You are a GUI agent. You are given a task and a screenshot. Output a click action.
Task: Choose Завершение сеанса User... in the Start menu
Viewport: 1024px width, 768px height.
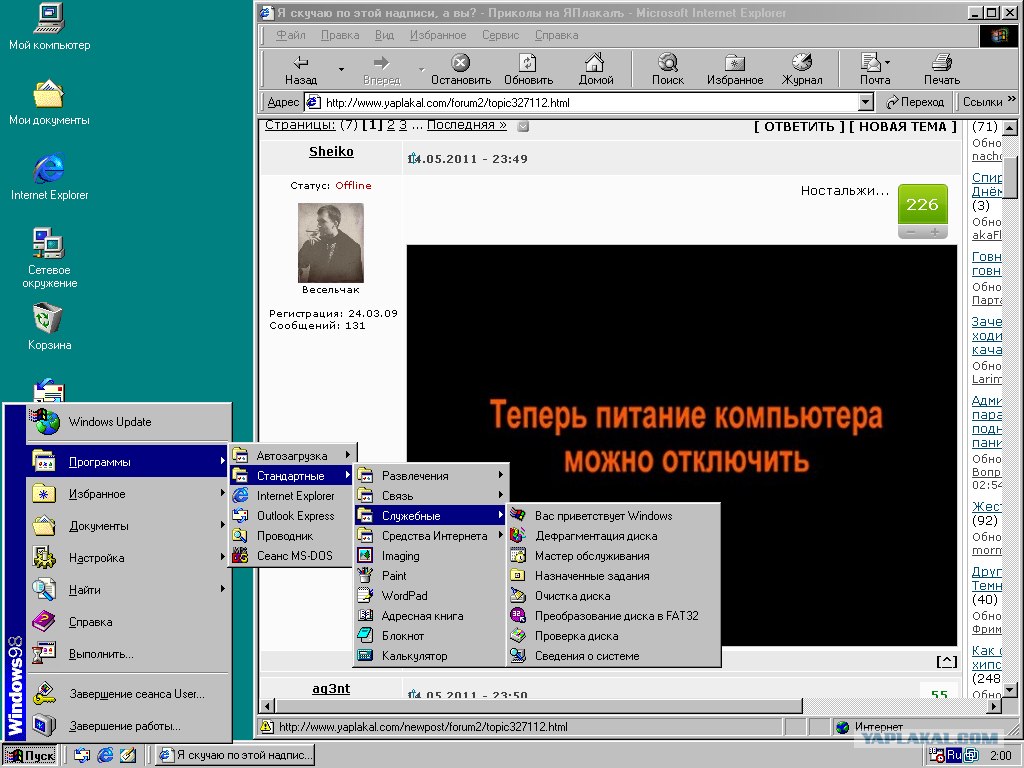129,694
